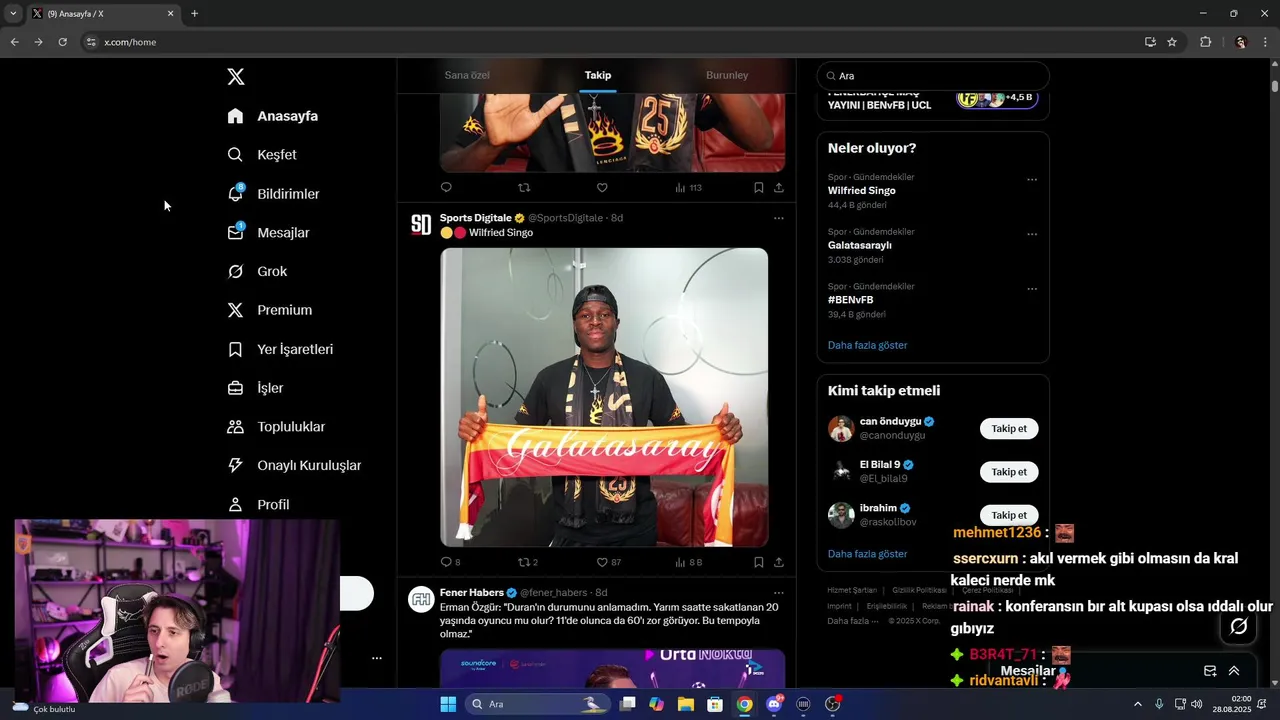
Task: Open Bildirimler in sidebar
Action: (274, 194)
